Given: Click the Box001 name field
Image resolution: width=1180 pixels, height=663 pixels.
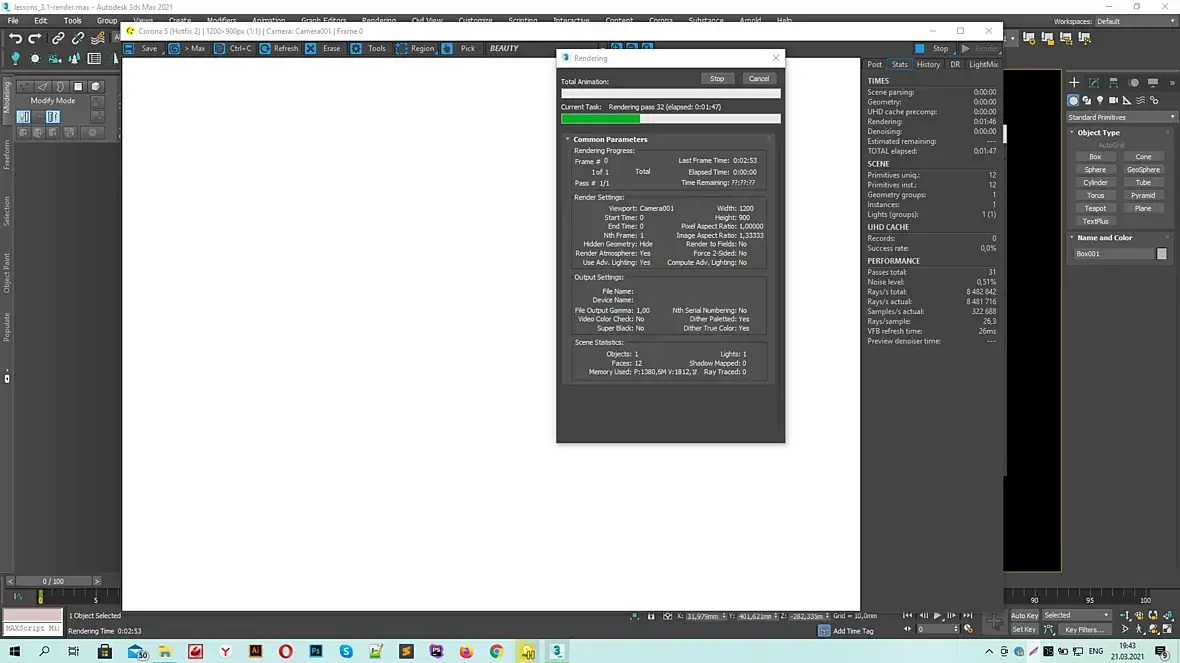Looking at the screenshot, I should point(1113,254).
